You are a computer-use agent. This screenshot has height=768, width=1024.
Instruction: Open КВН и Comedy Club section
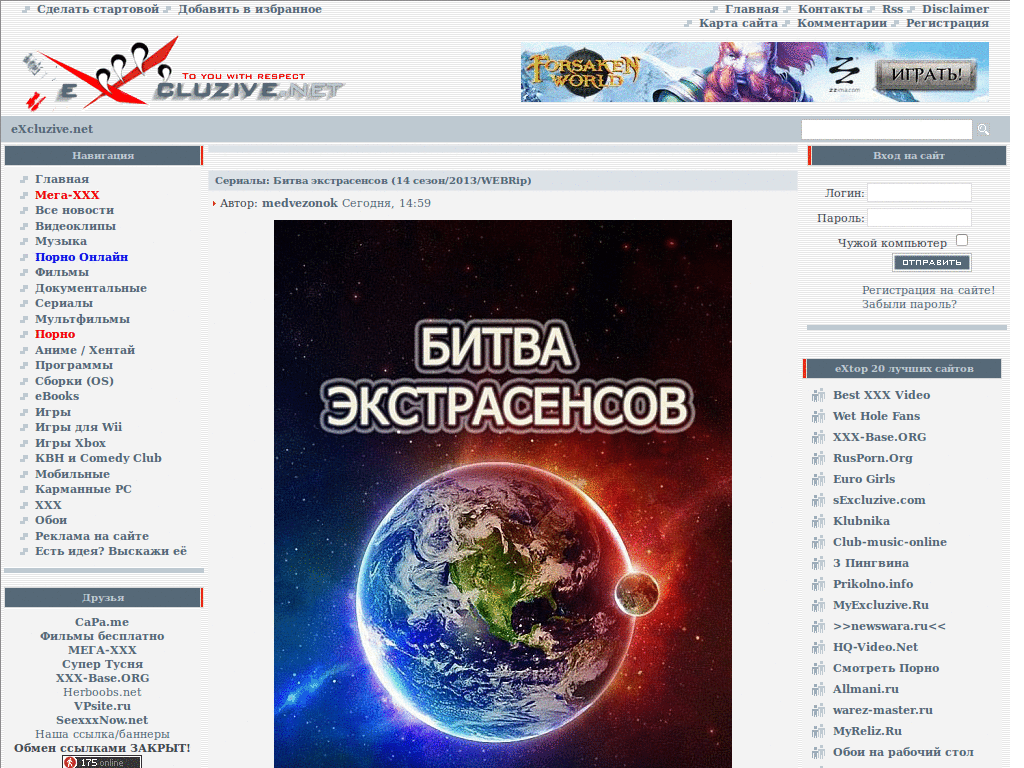(99, 458)
